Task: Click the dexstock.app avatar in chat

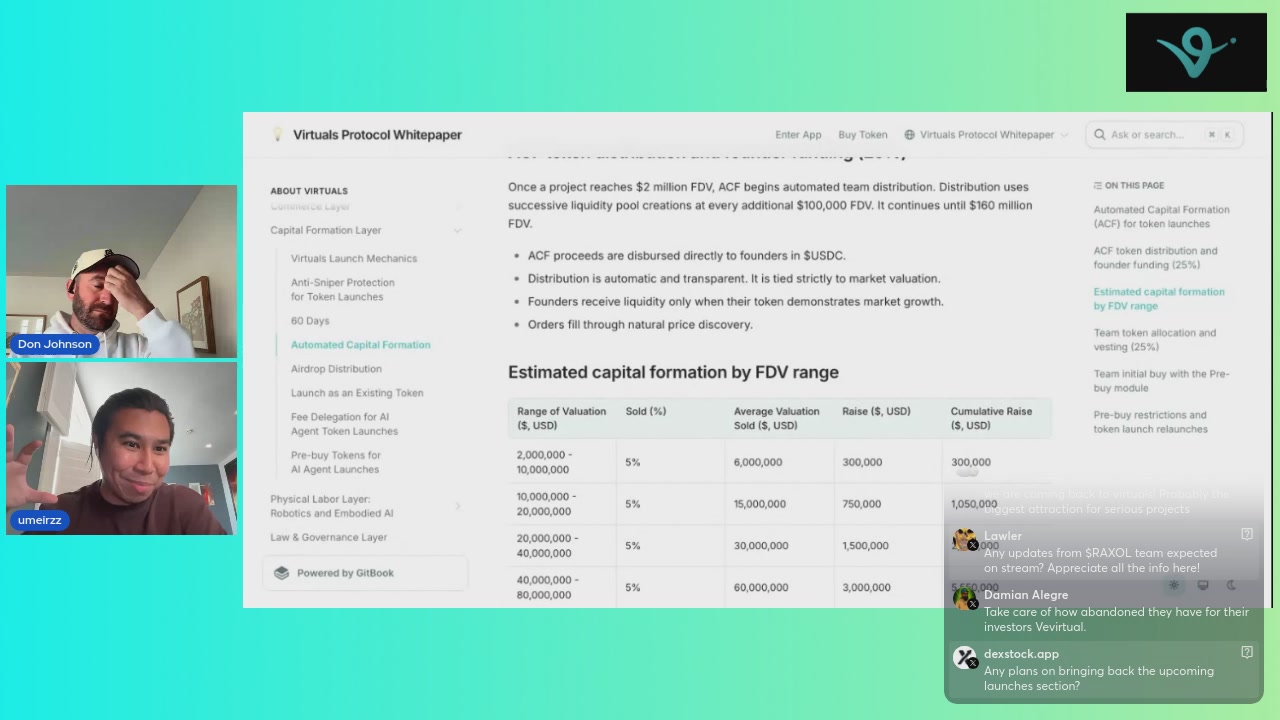Action: [x=964, y=657]
